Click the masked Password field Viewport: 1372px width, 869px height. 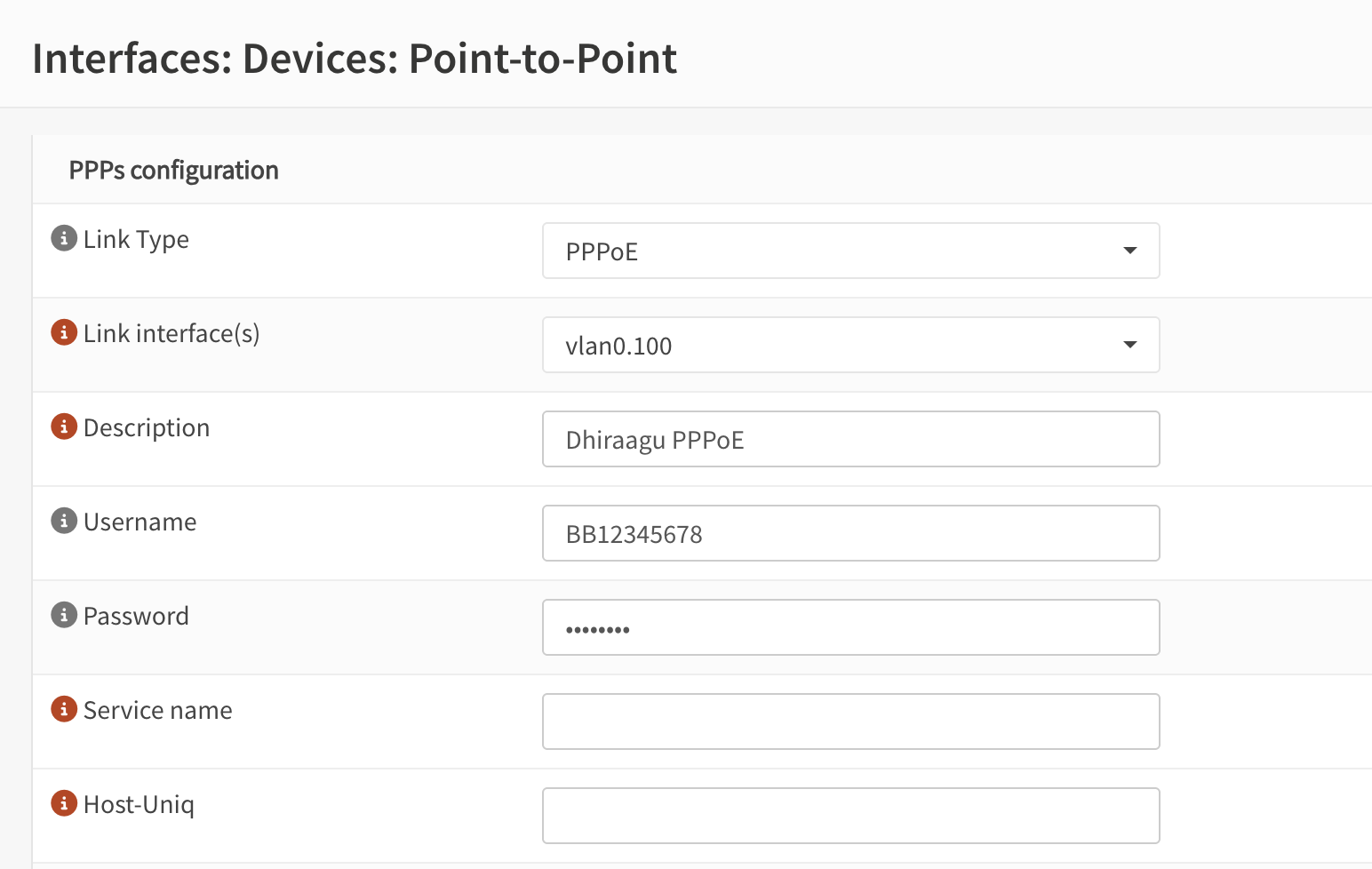click(x=850, y=627)
